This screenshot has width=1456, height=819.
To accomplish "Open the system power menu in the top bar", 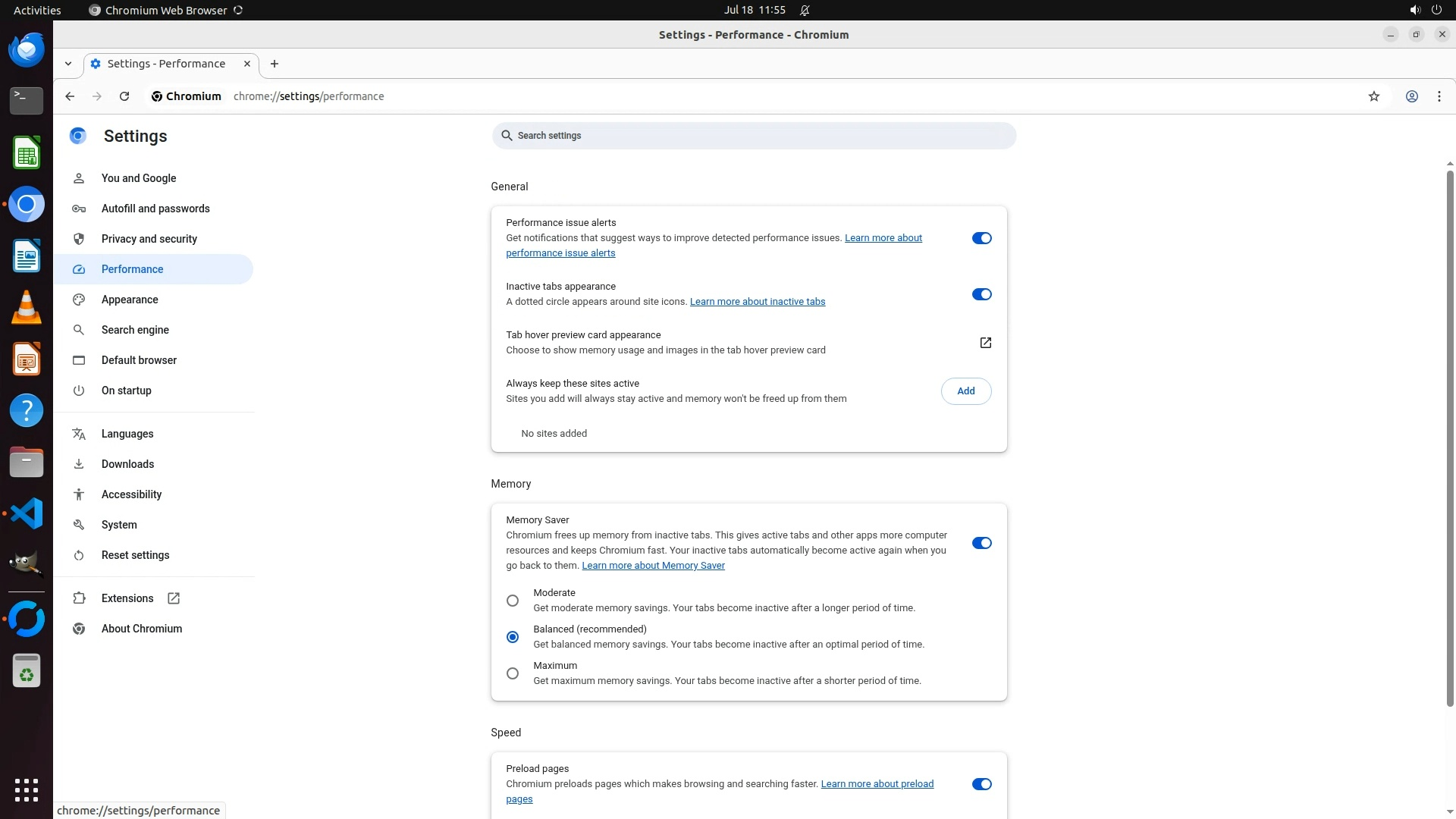I will click(1436, 10).
